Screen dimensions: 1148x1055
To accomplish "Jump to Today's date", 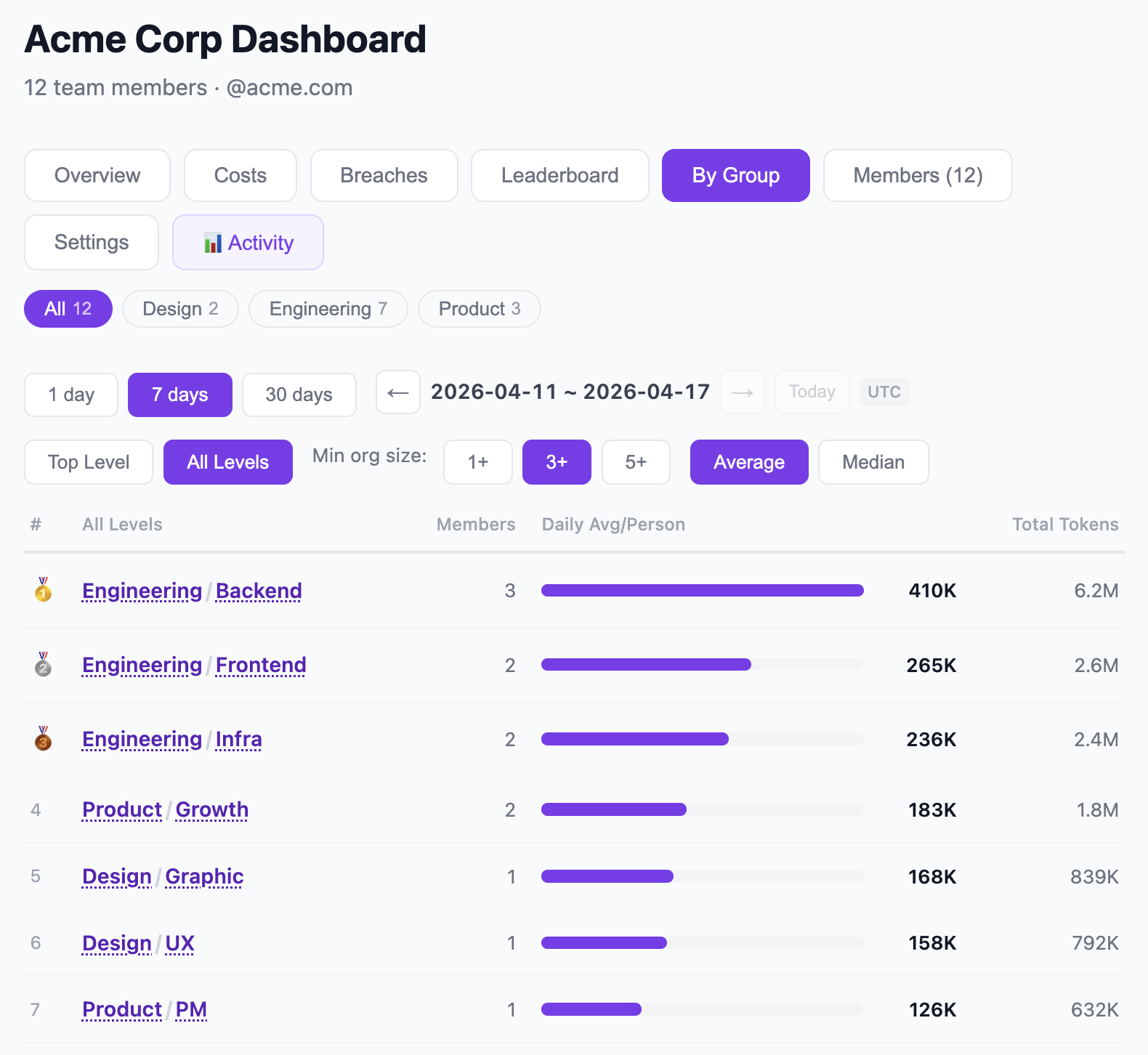I will click(x=812, y=392).
